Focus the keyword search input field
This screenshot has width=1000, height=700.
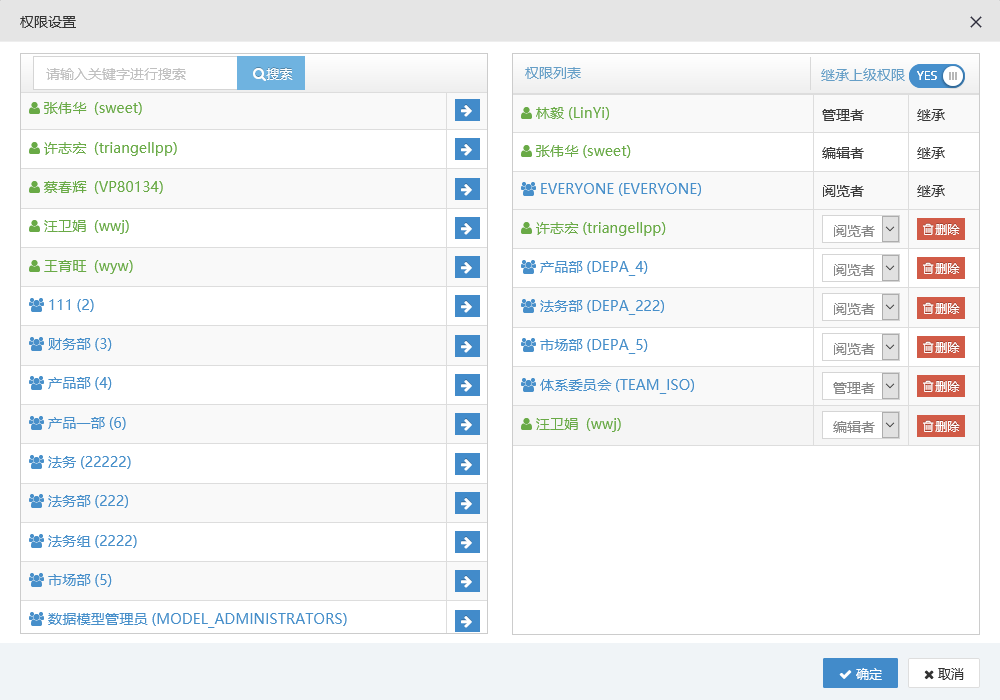click(135, 74)
